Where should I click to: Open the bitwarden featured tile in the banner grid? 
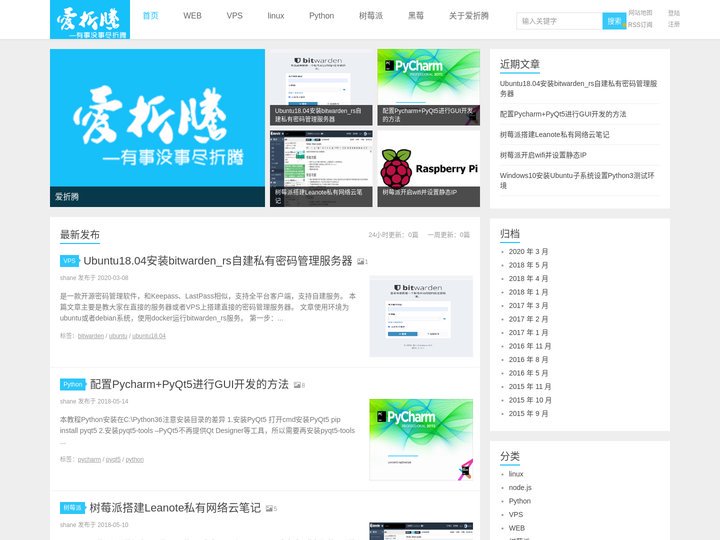(321, 87)
